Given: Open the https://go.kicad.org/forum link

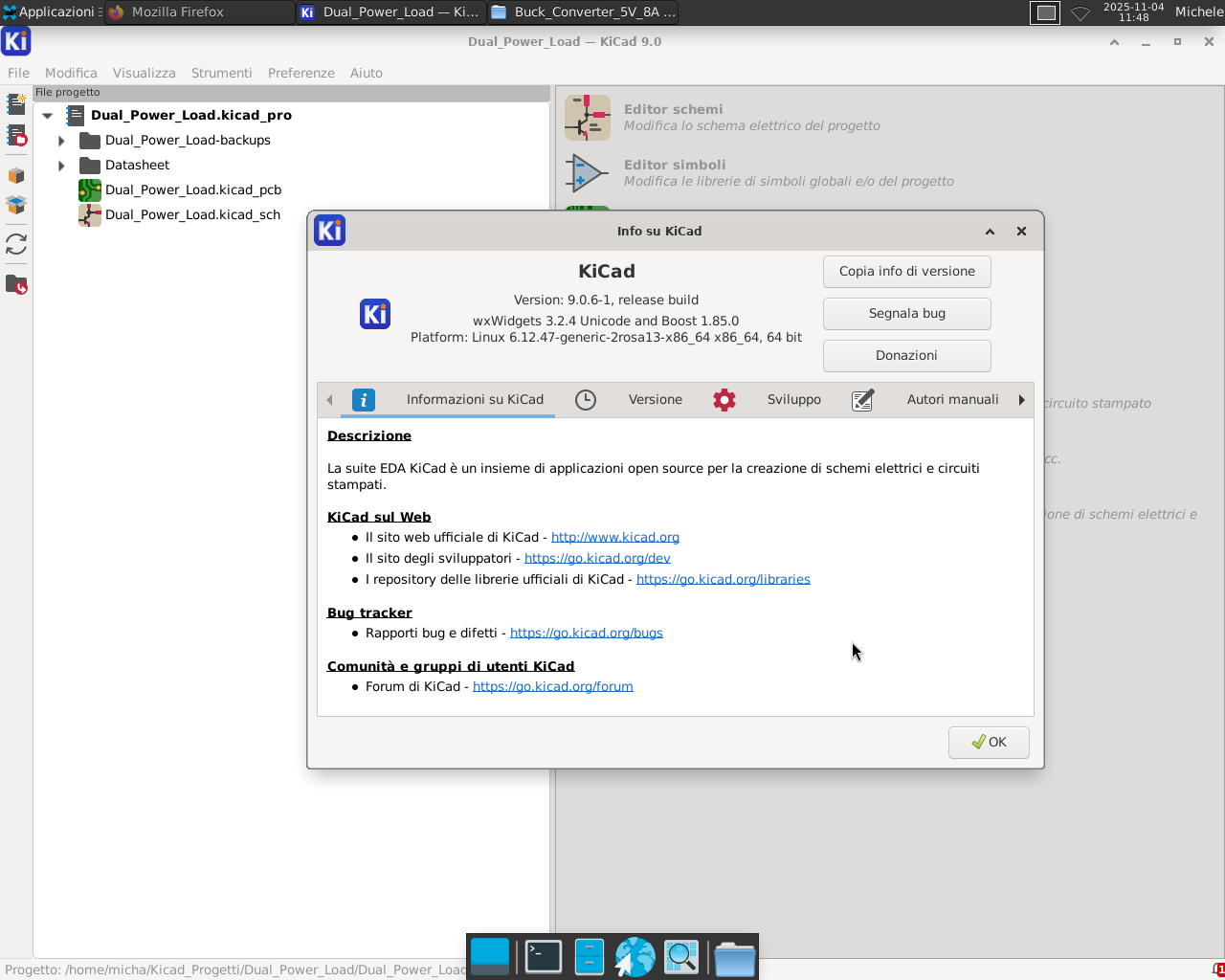Looking at the screenshot, I should 553,687.
